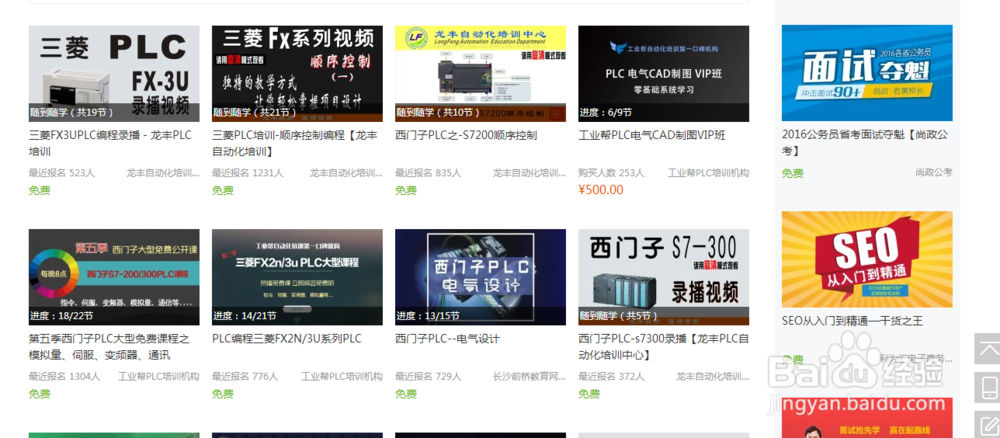Open the 西门子 S7-300 录播视频 thumbnail

click(x=663, y=277)
